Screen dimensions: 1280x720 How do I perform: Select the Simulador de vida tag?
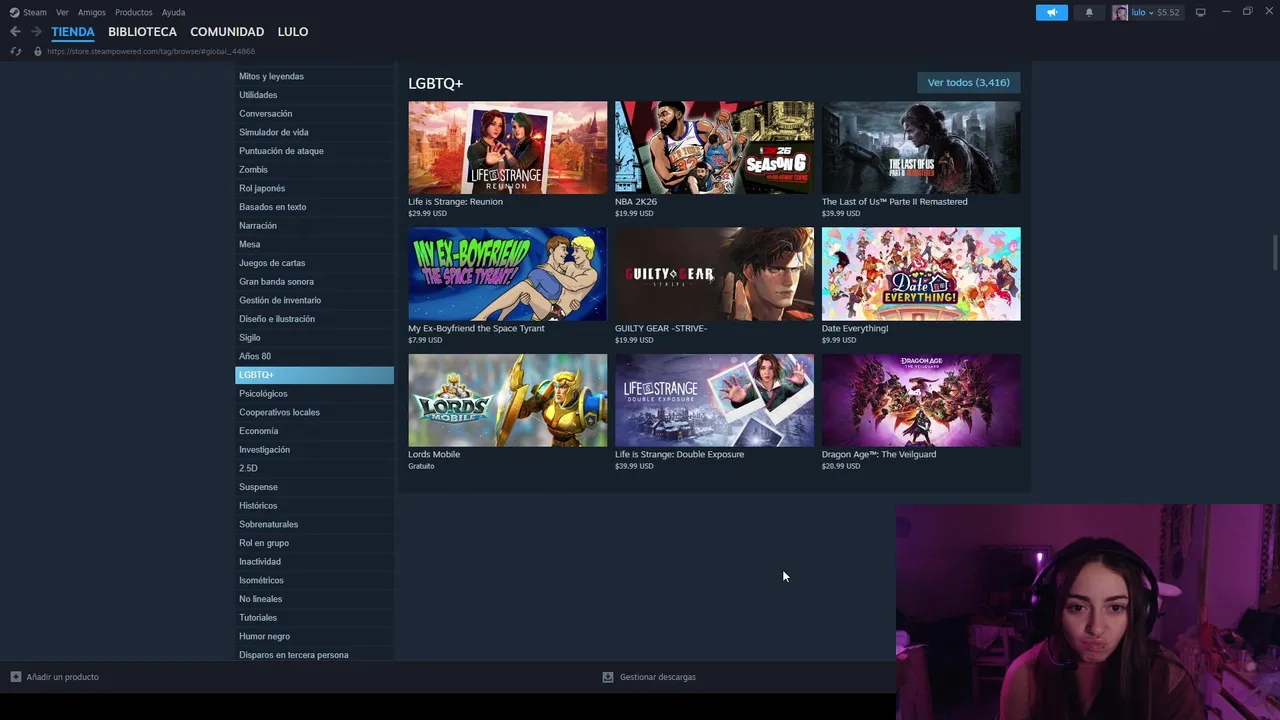pos(314,132)
